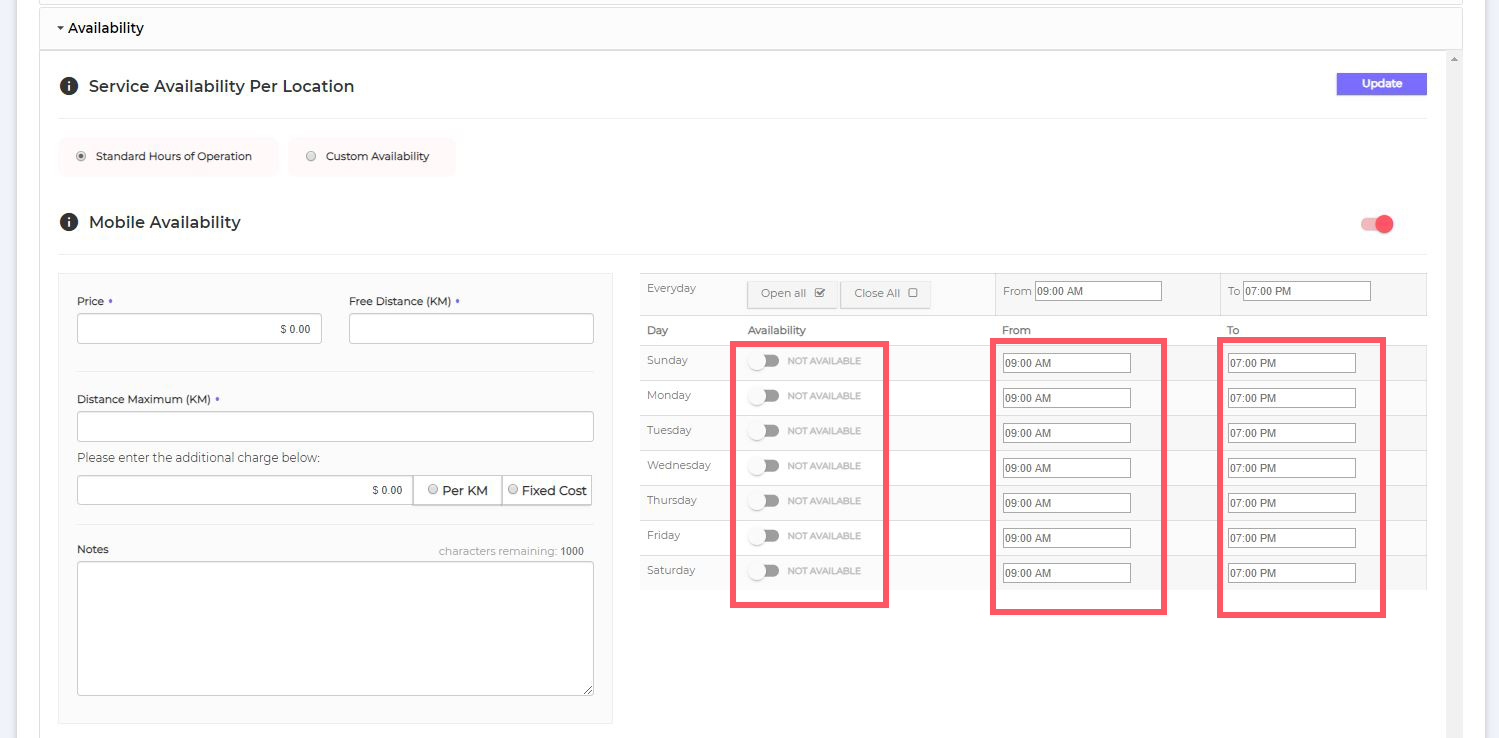Click the Price input field
The height and width of the screenshot is (738, 1499).
[199, 329]
